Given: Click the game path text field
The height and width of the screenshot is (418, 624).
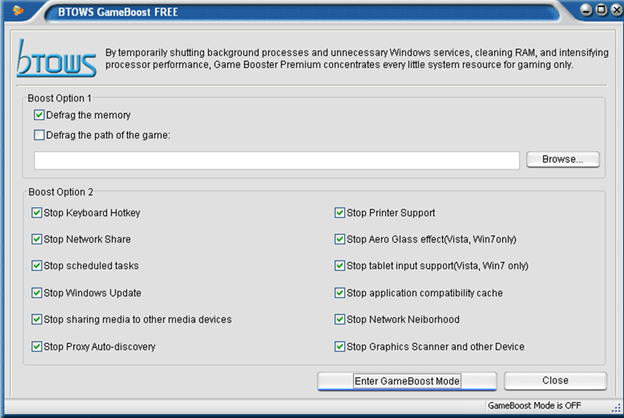Looking at the screenshot, I should 277,160.
